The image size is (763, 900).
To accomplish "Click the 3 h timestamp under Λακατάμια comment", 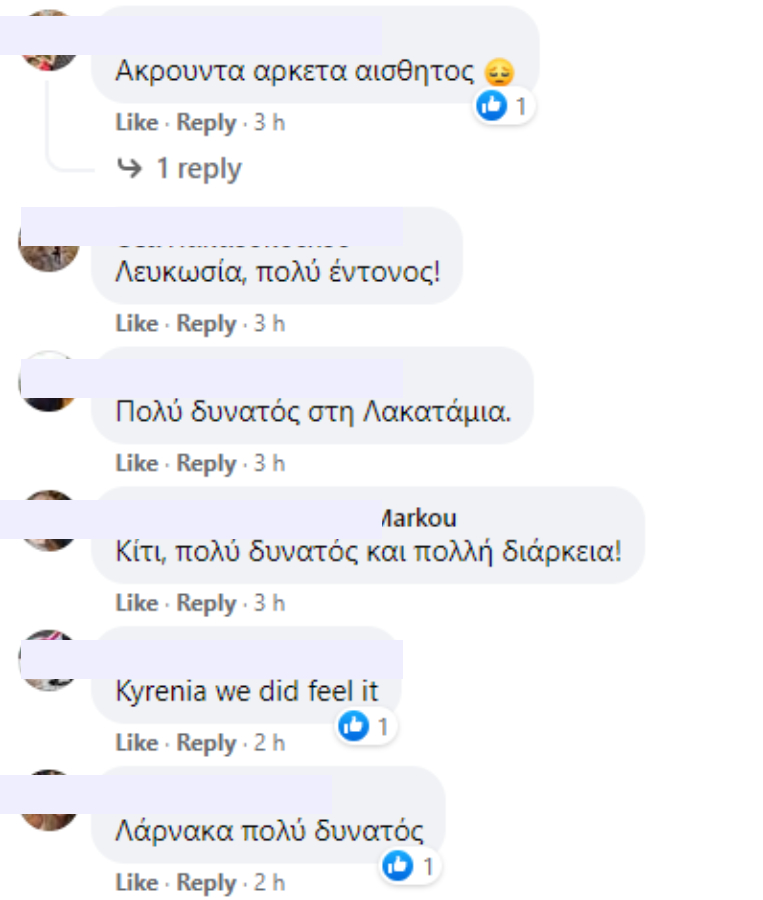I will point(269,463).
